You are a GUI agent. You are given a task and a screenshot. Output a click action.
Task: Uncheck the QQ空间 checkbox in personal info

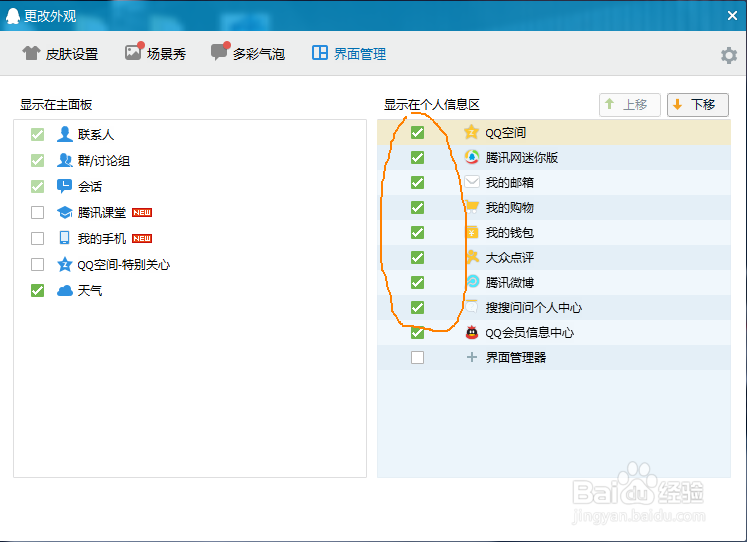point(417,132)
